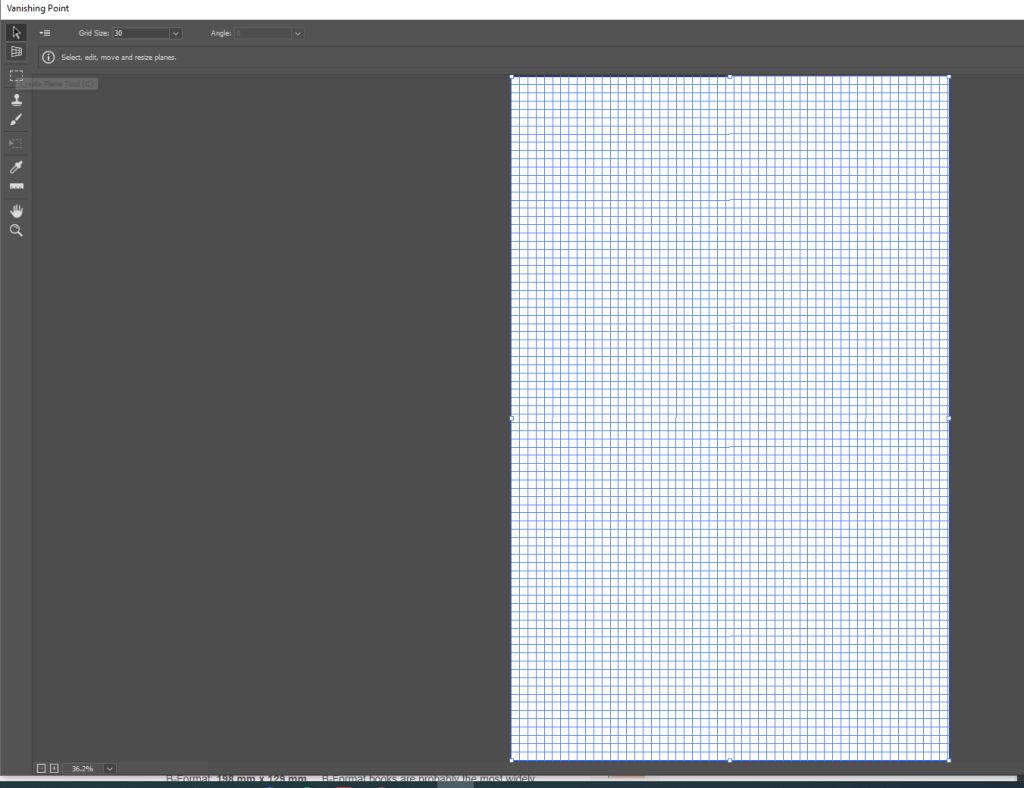The width and height of the screenshot is (1024, 788).
Task: Click the Vanishing Point window title
Action: coord(38,8)
